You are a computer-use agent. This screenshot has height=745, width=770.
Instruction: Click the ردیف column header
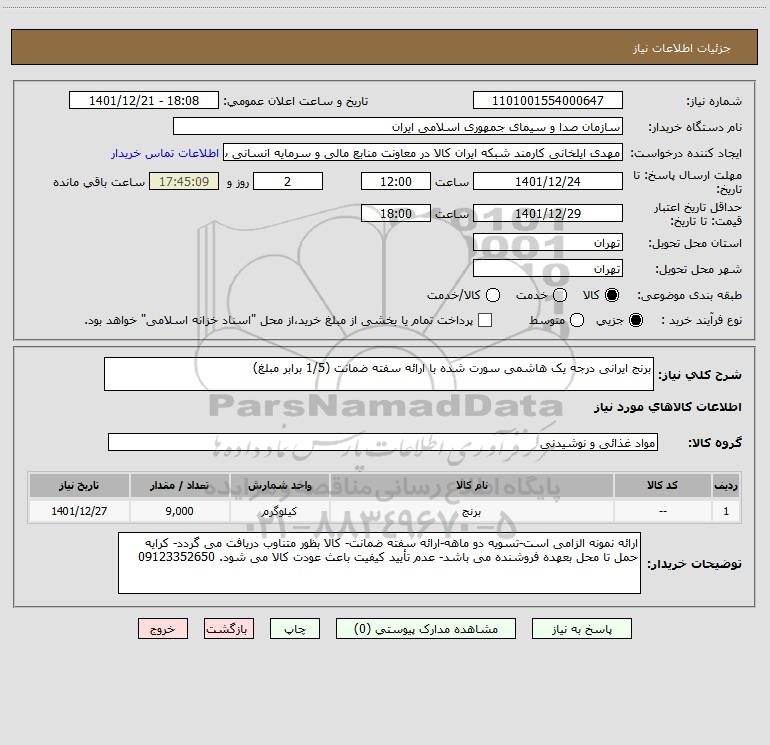726,485
